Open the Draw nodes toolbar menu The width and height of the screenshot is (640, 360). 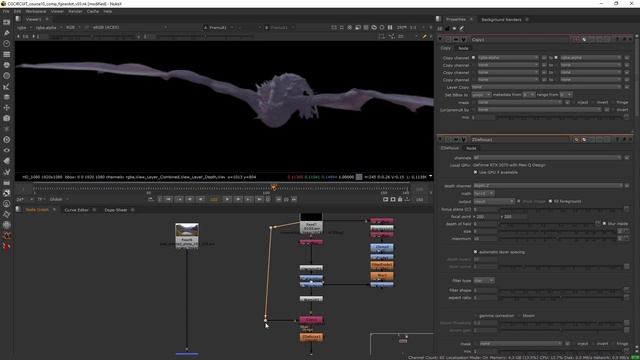point(7,33)
